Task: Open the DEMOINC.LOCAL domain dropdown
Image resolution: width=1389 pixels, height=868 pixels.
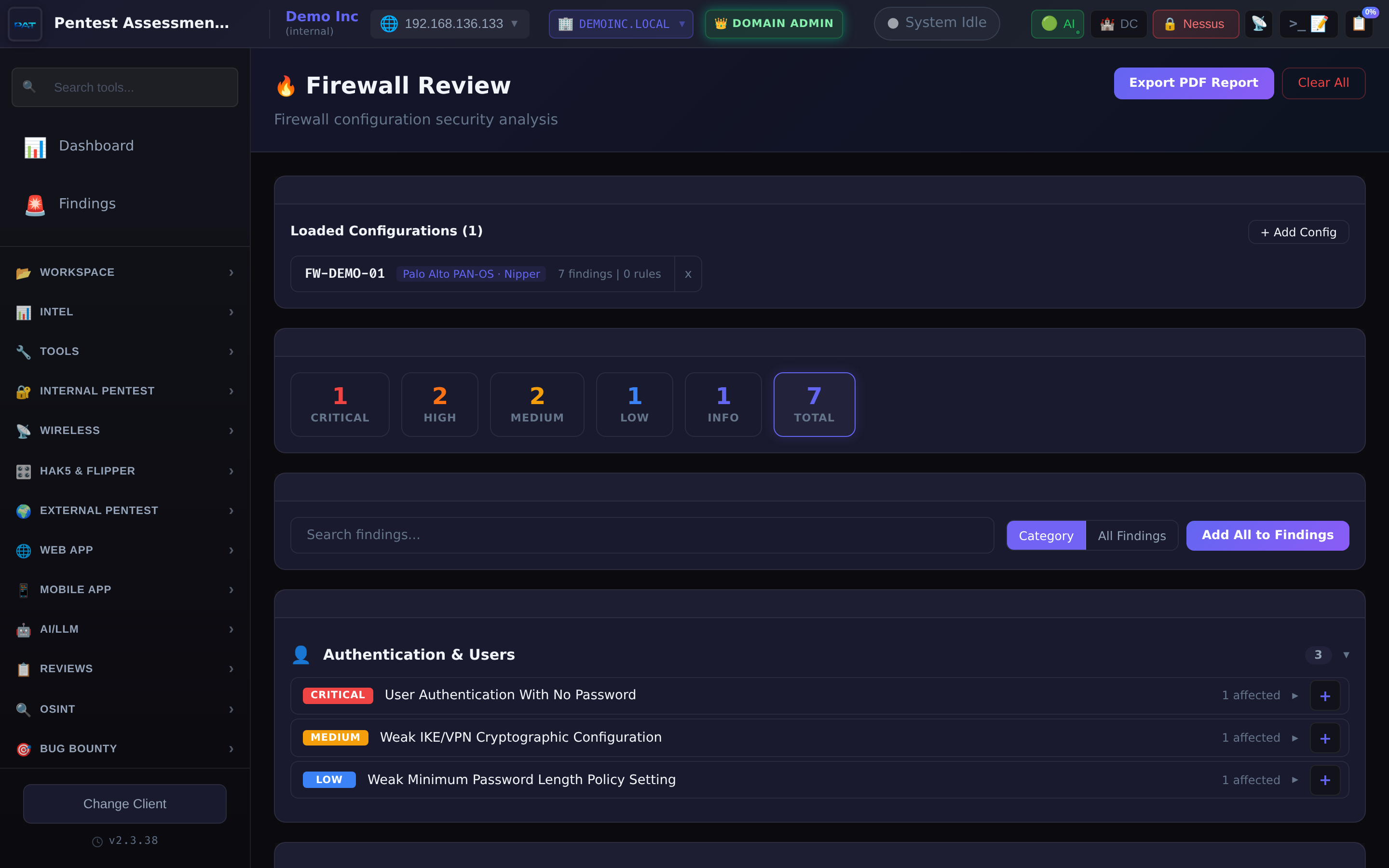Action: (620, 24)
